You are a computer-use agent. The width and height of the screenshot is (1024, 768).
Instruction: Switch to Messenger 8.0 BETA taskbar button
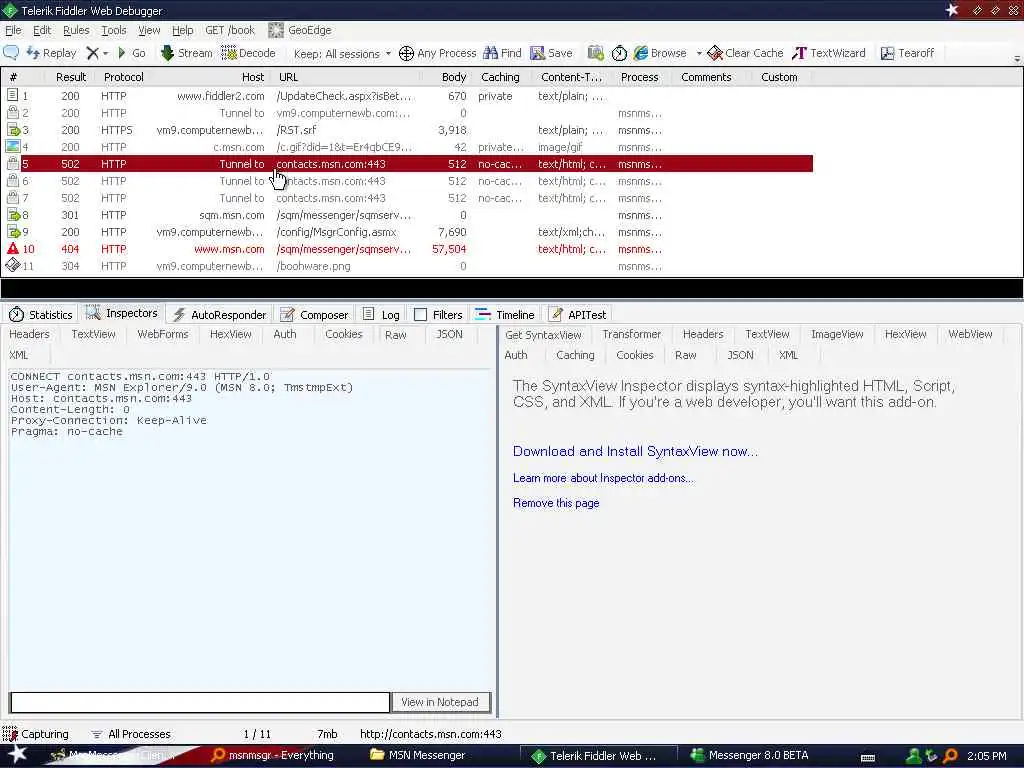750,755
